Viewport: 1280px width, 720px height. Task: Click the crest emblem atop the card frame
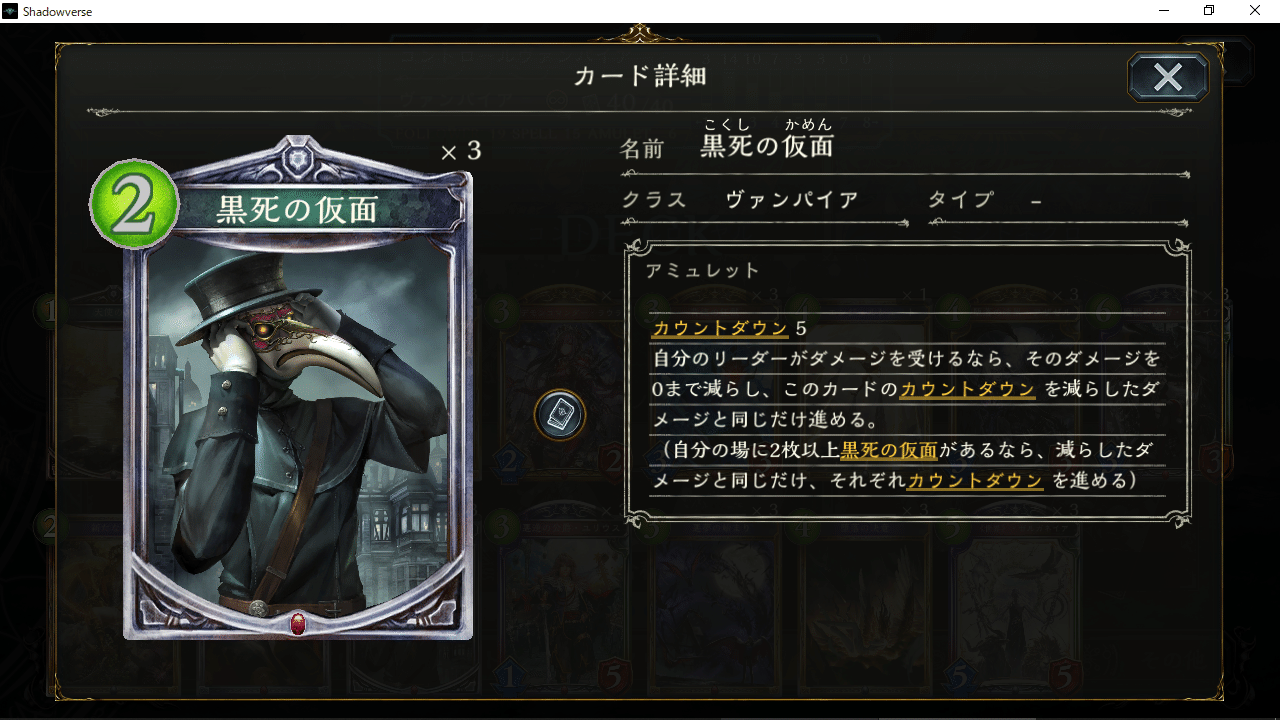pyautogui.click(x=297, y=159)
